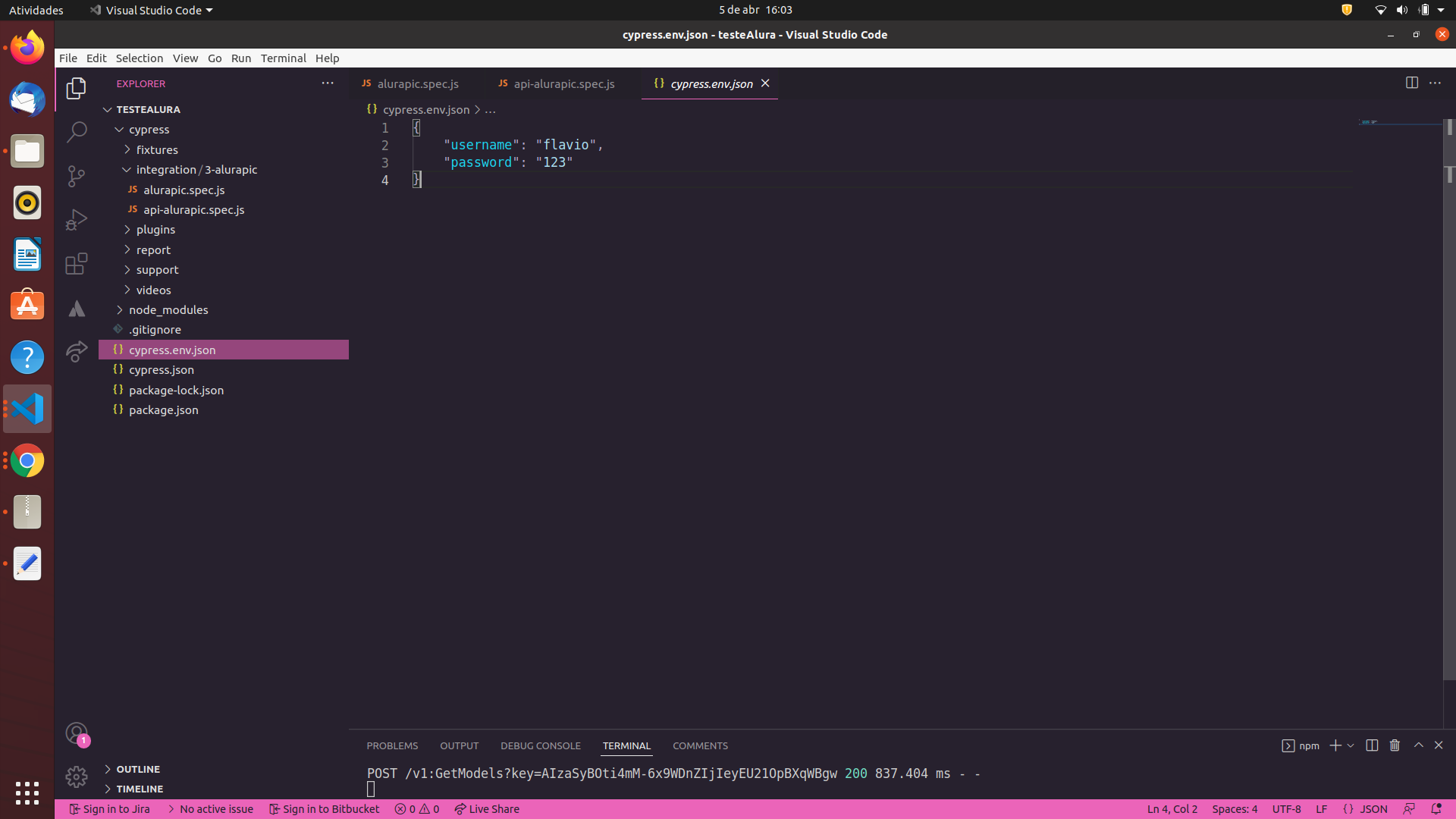Launch Firefox from the Ubuntu dock
Screen dimensions: 1456x819
pyautogui.click(x=27, y=47)
